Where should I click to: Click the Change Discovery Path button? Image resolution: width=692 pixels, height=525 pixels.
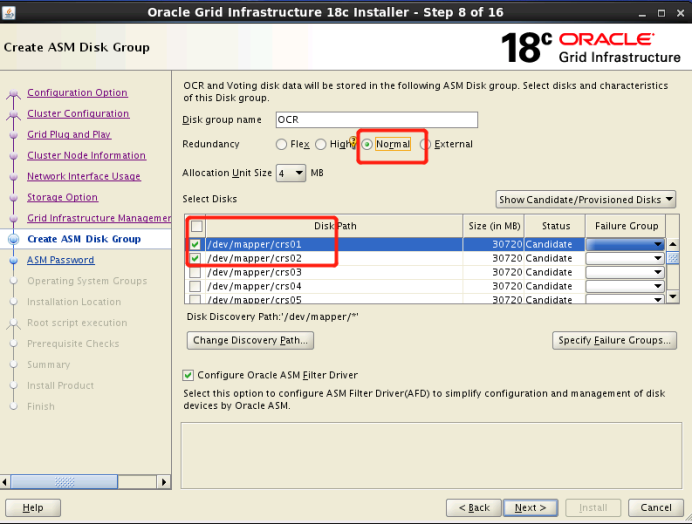[x=250, y=341]
